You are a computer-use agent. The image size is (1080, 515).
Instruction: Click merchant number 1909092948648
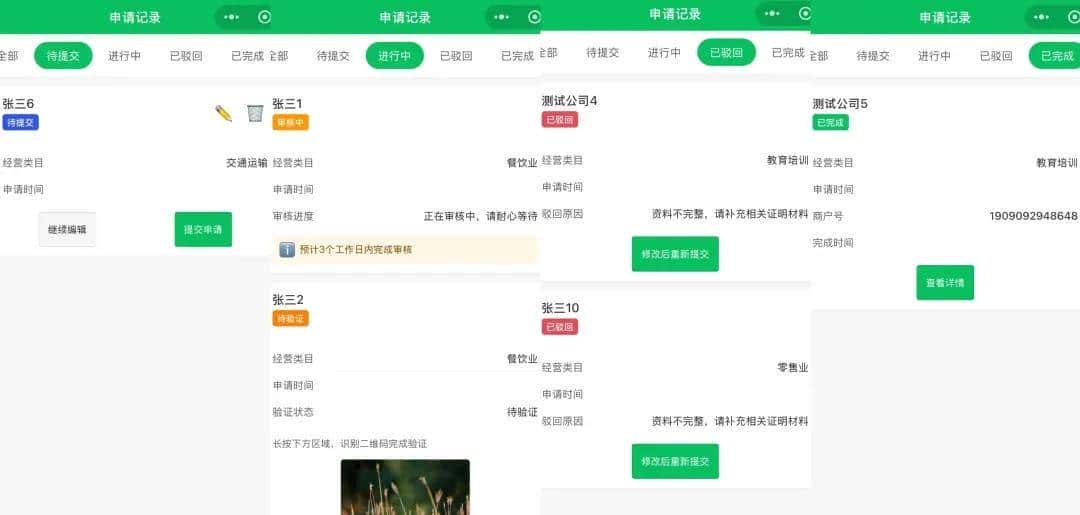[1033, 216]
